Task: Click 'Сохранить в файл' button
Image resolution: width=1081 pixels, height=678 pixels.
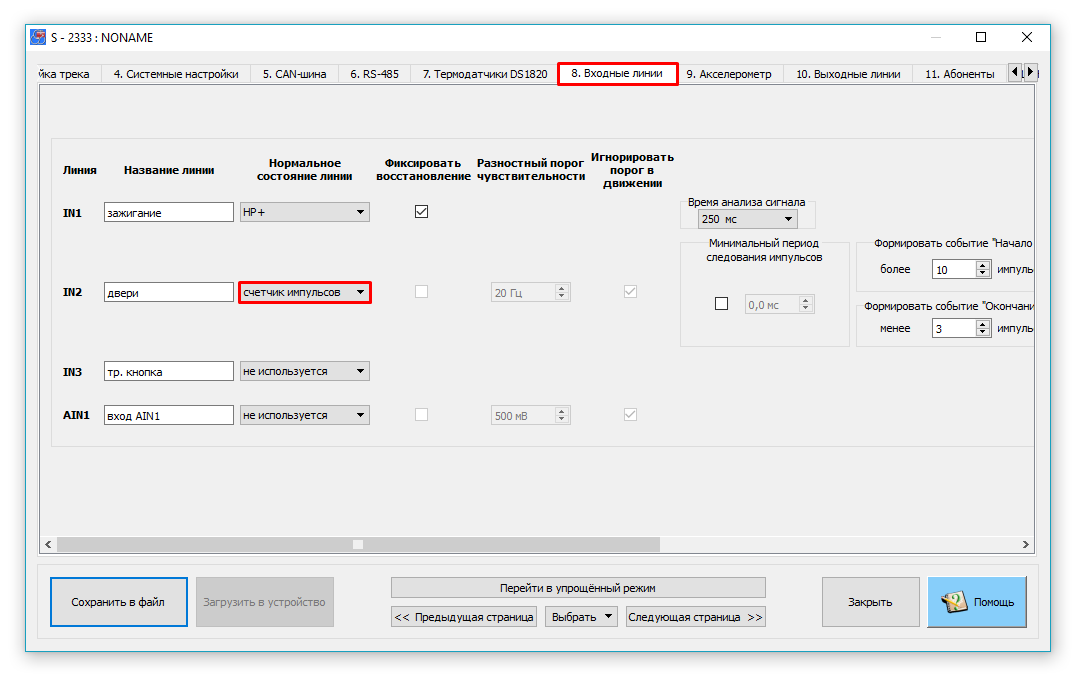Action: [118, 602]
